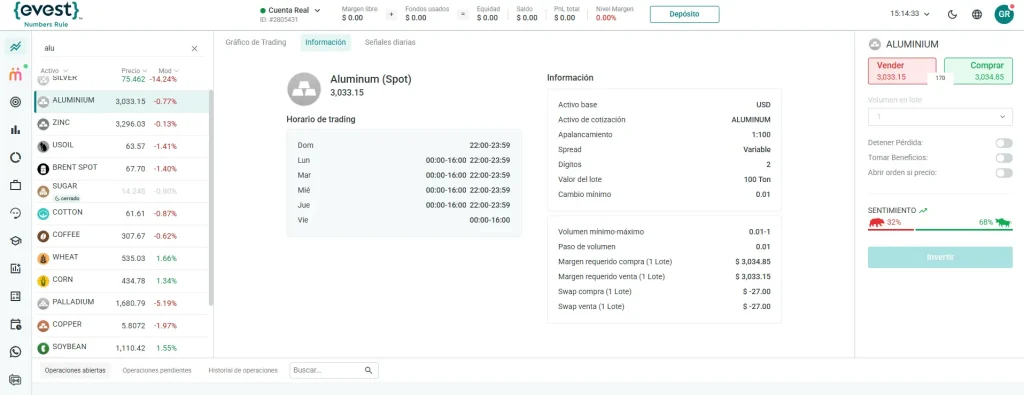Select the COPPER row
Screen dimensions: 1024x395
click(121, 325)
